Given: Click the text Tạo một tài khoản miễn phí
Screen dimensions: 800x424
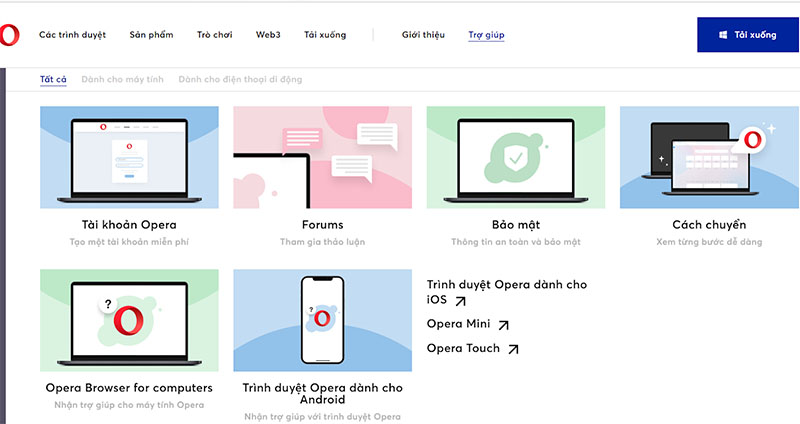Looking at the screenshot, I should (129, 242).
